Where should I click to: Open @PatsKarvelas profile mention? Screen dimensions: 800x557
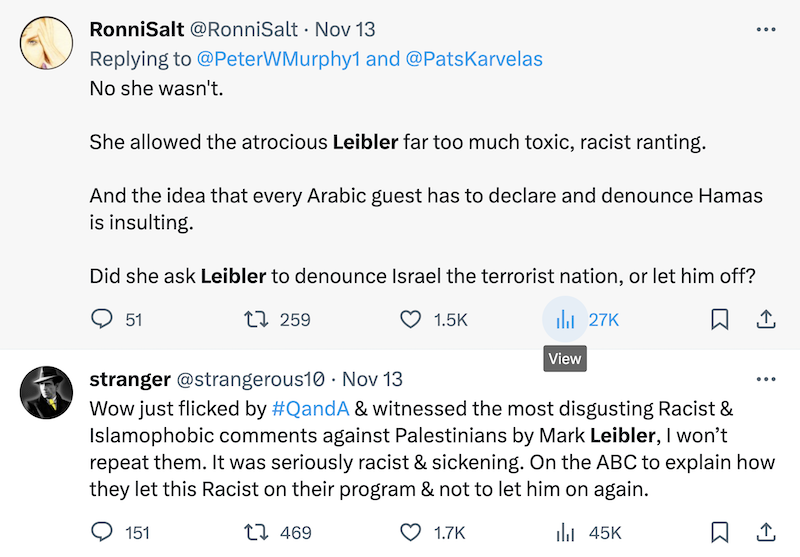[474, 59]
